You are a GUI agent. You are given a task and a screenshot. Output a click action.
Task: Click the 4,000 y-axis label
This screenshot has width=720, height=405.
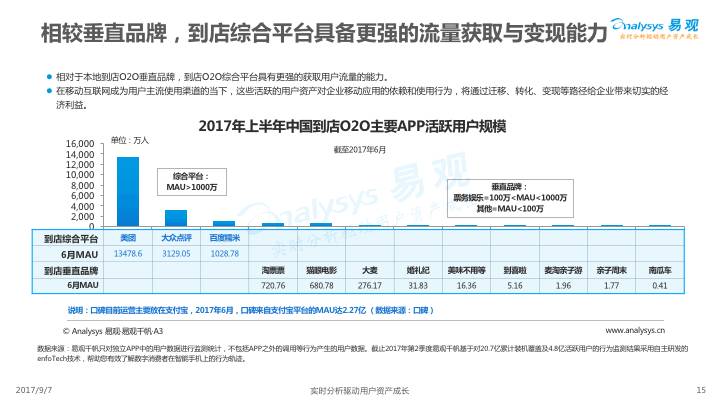(82, 206)
